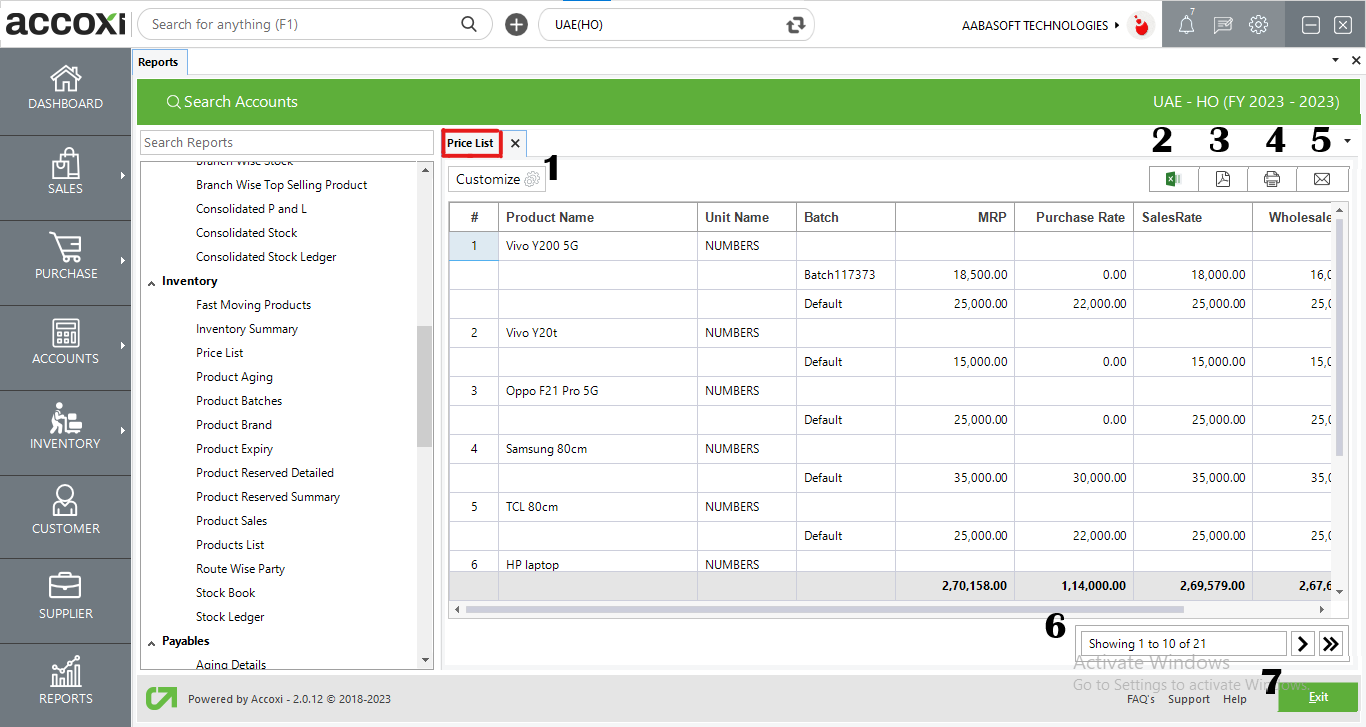1366x727 pixels.
Task: Open the settings gear in header
Action: pos(1259,26)
